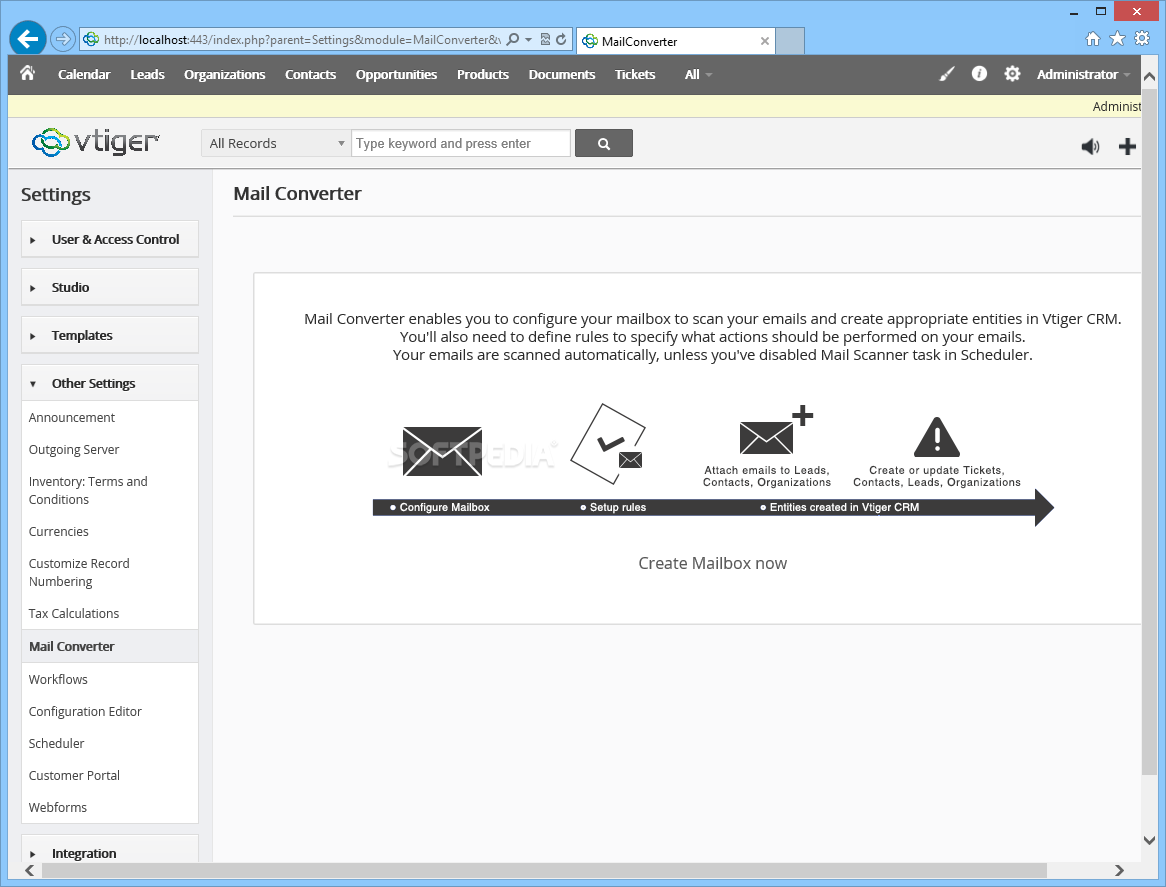Open Inventory: Terms and Conditions
1166x887 pixels.
[x=88, y=491]
